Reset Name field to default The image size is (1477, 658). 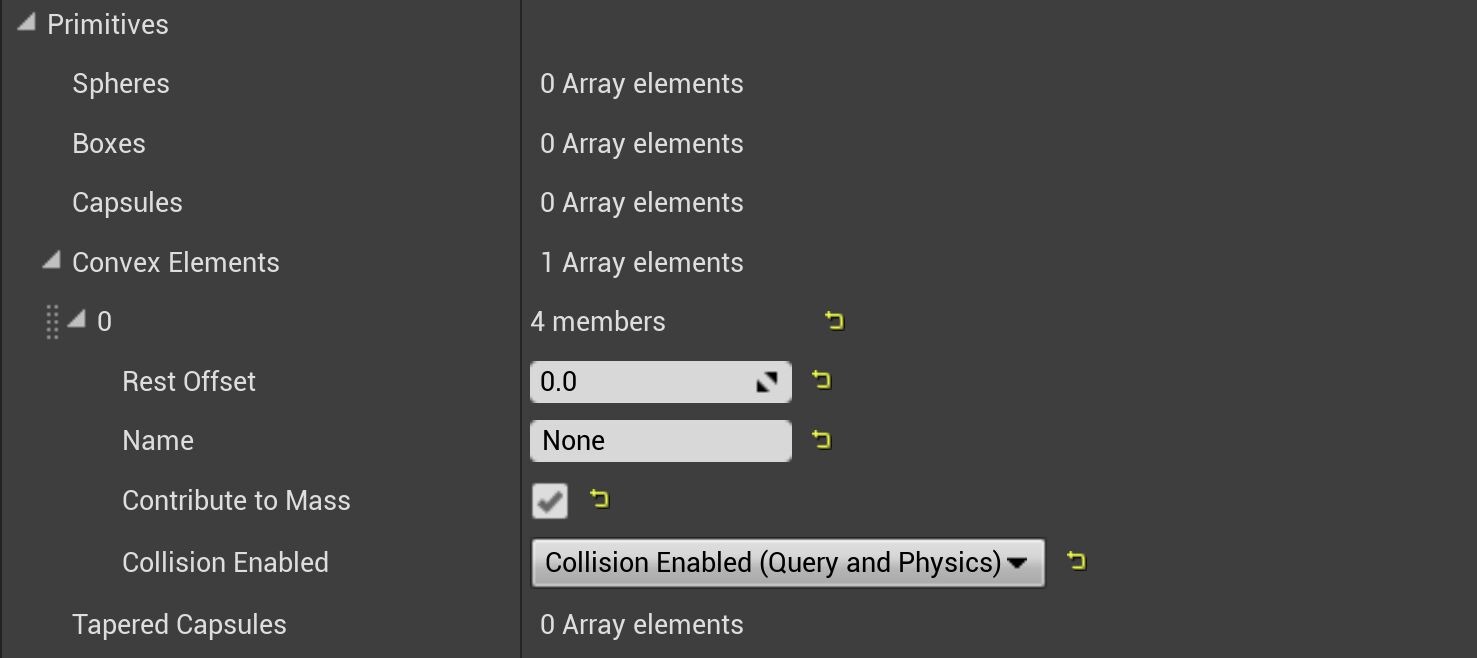pyautogui.click(x=821, y=440)
